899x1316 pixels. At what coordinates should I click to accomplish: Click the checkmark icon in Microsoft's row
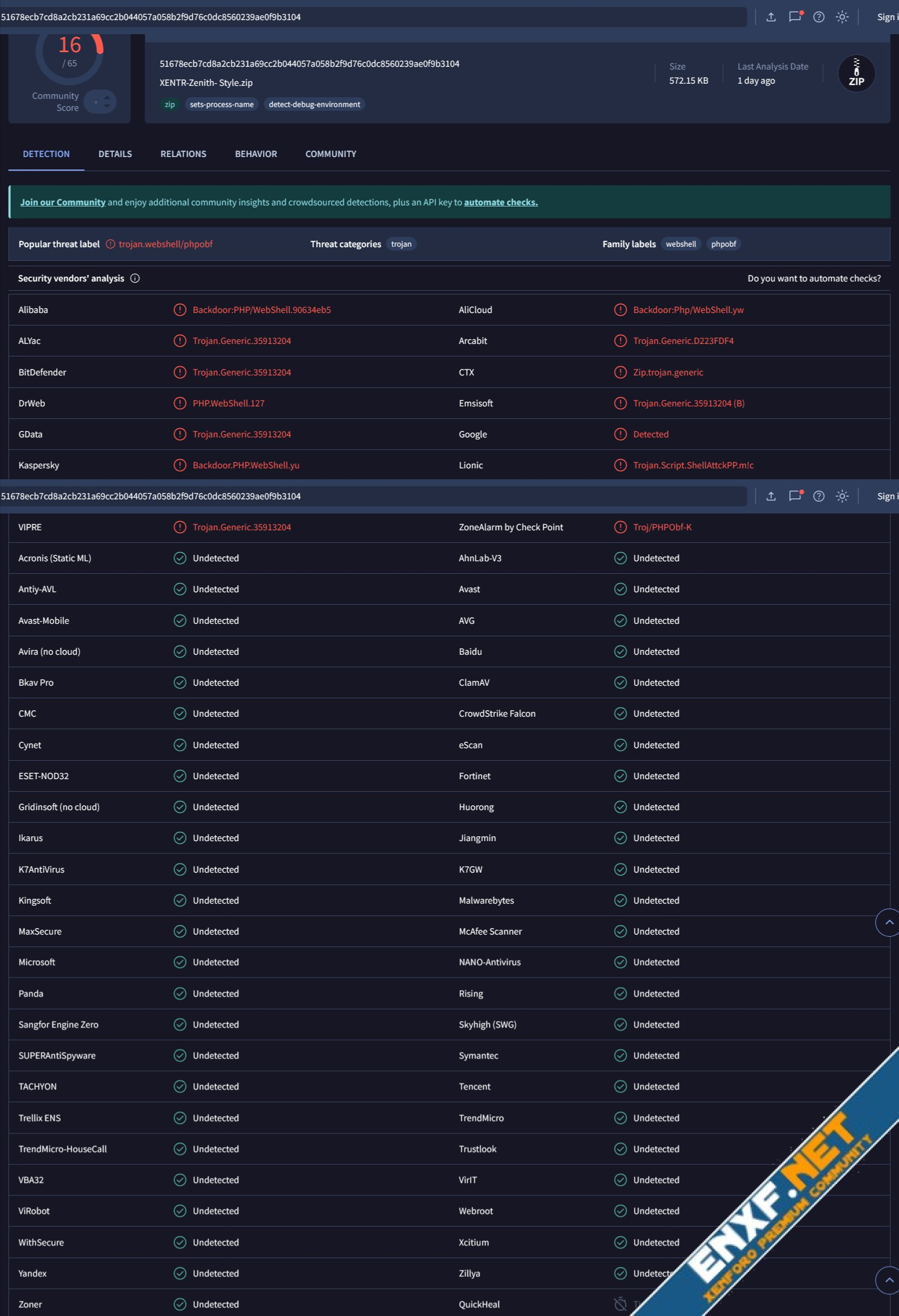coord(180,963)
